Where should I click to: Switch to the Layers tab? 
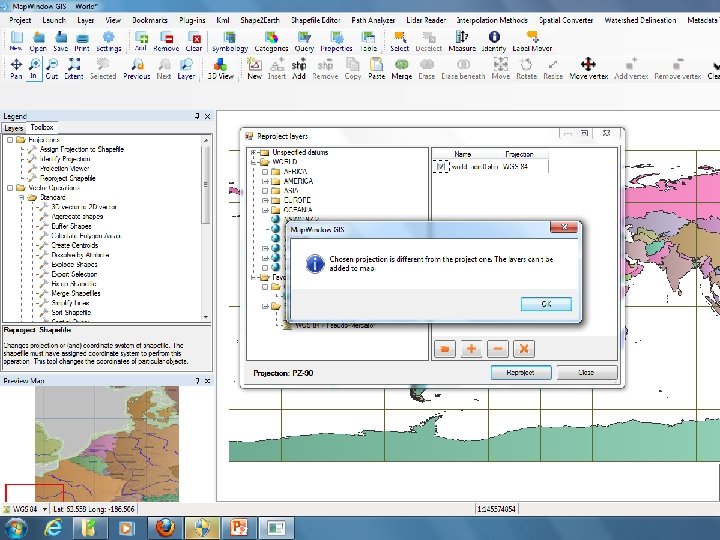(x=14, y=128)
